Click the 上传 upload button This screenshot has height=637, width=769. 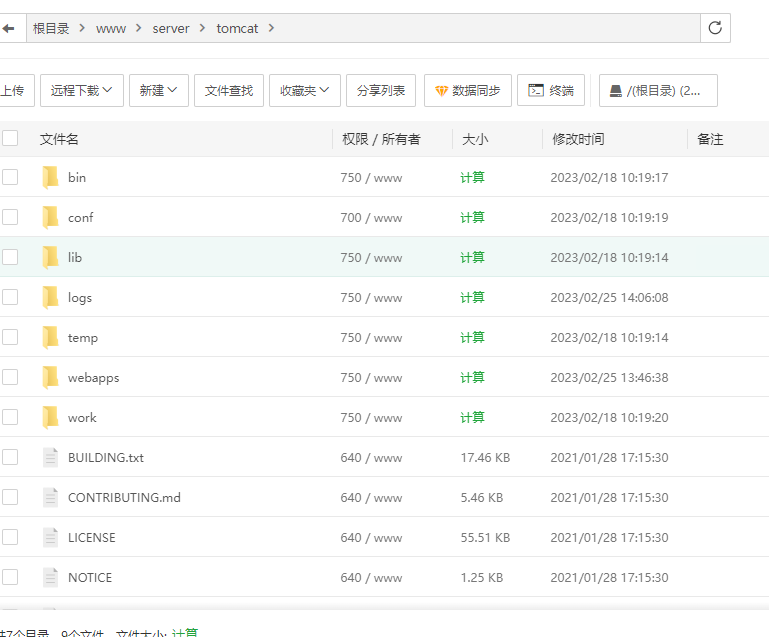15,91
